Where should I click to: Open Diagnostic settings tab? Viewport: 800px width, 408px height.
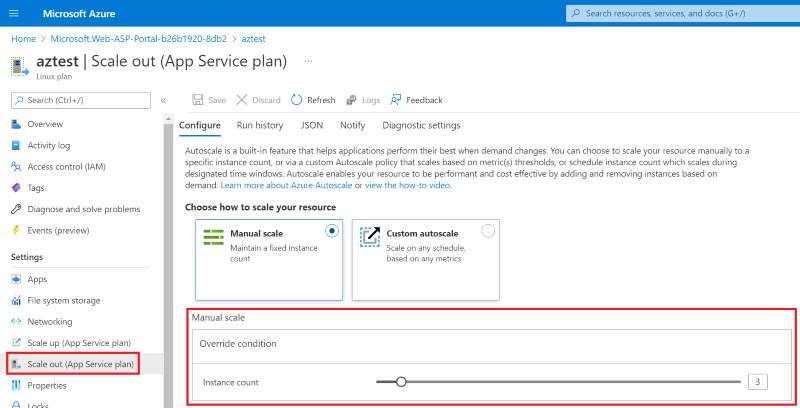pos(421,126)
